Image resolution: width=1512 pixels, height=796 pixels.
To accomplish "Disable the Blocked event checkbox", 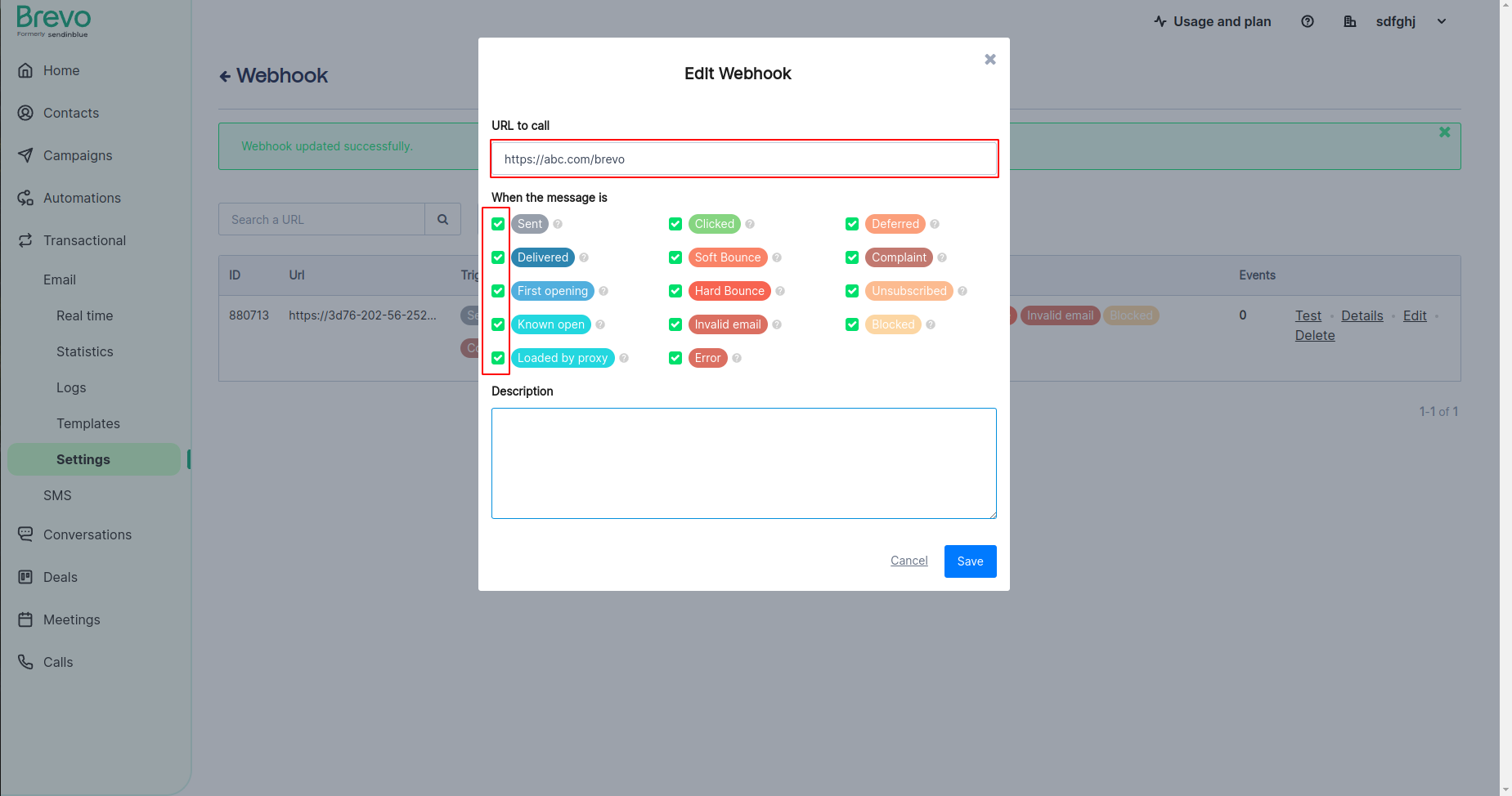I will [852, 324].
